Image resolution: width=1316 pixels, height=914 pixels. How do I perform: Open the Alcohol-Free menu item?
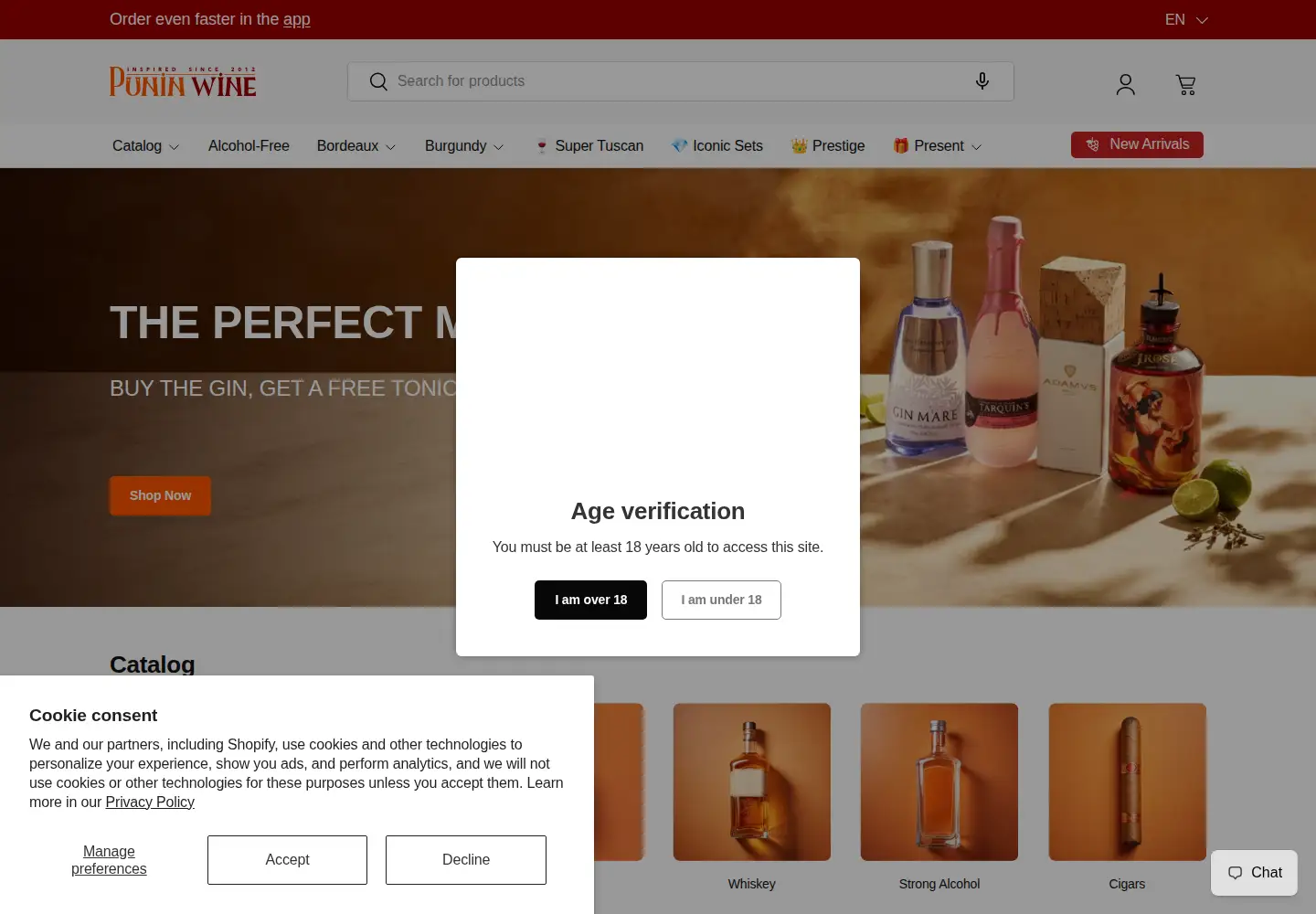[249, 146]
